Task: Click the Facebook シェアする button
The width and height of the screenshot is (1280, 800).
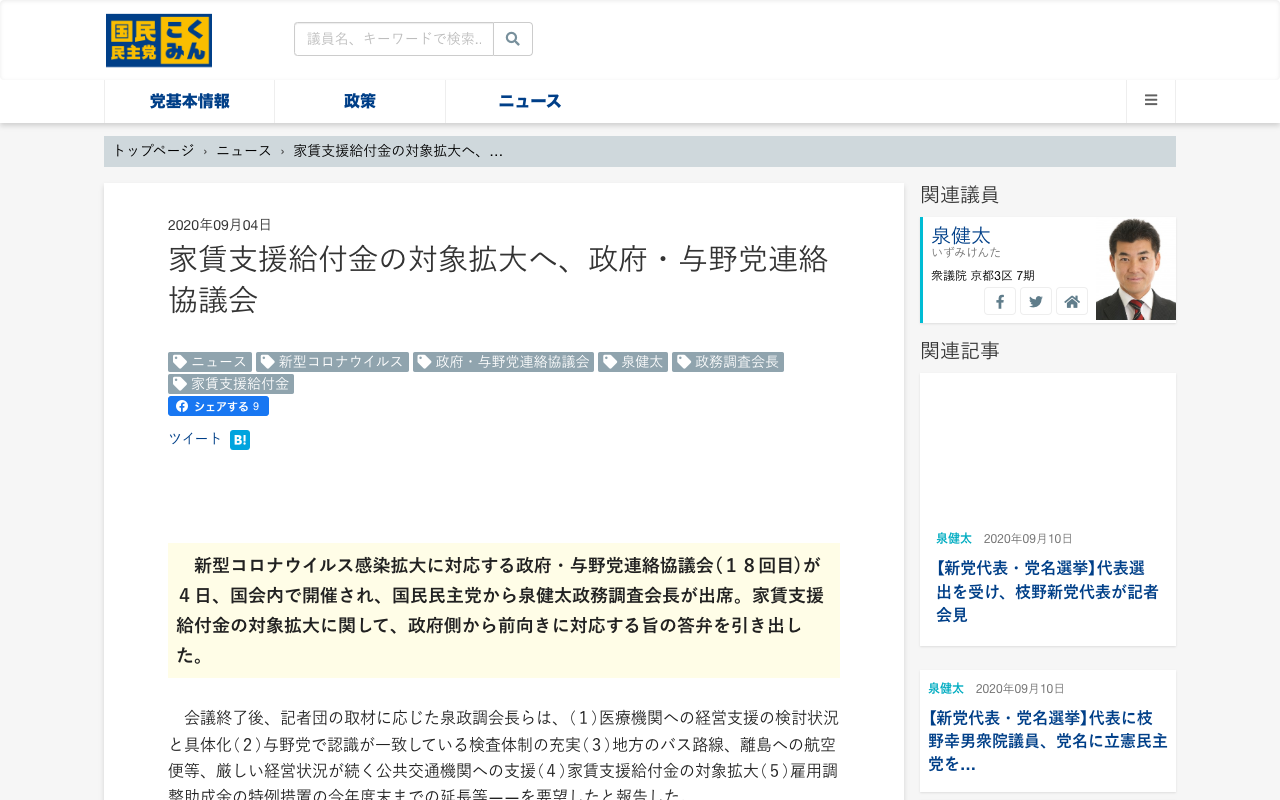Action: pyautogui.click(x=218, y=406)
